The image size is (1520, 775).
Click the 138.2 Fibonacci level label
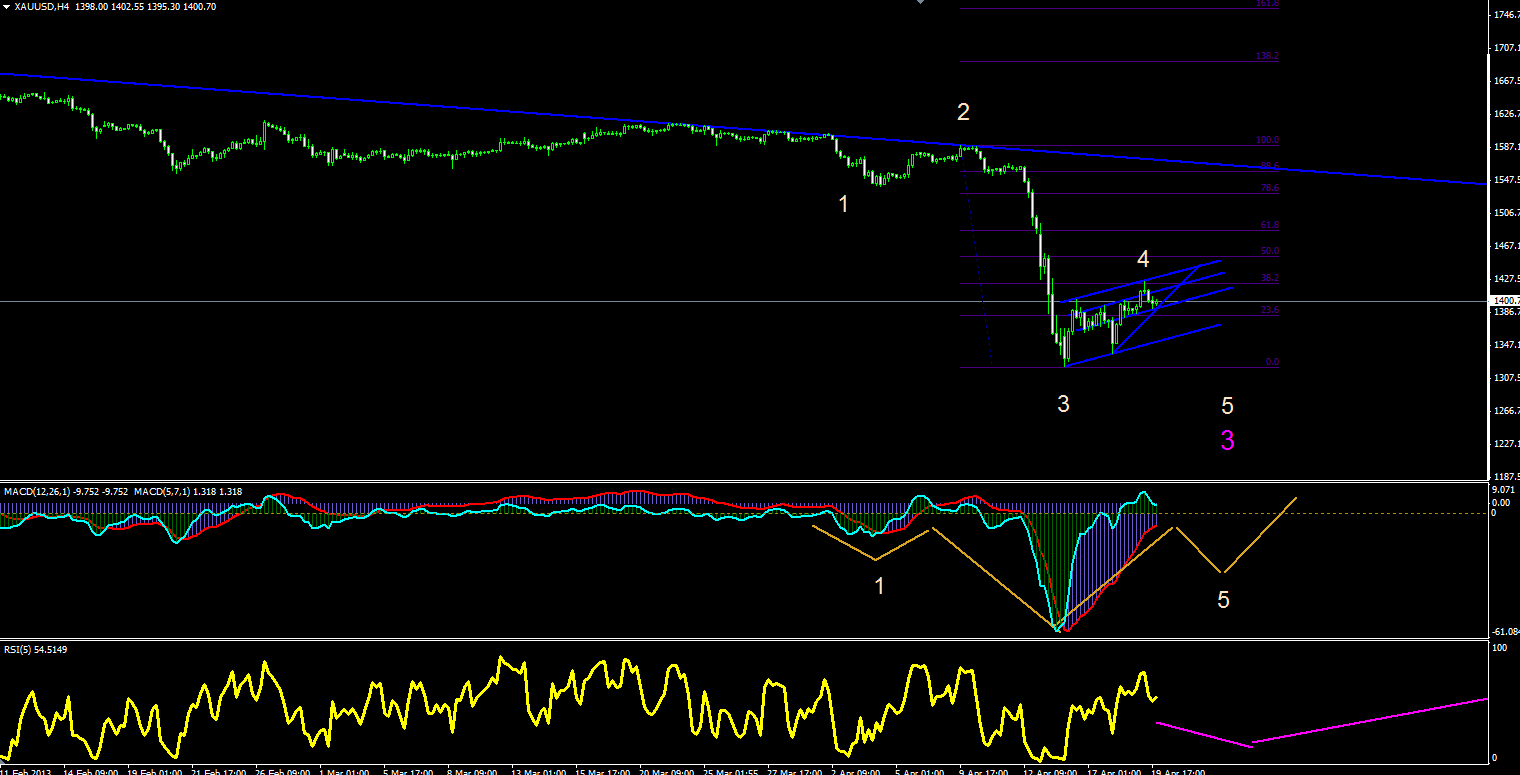pyautogui.click(x=1267, y=56)
